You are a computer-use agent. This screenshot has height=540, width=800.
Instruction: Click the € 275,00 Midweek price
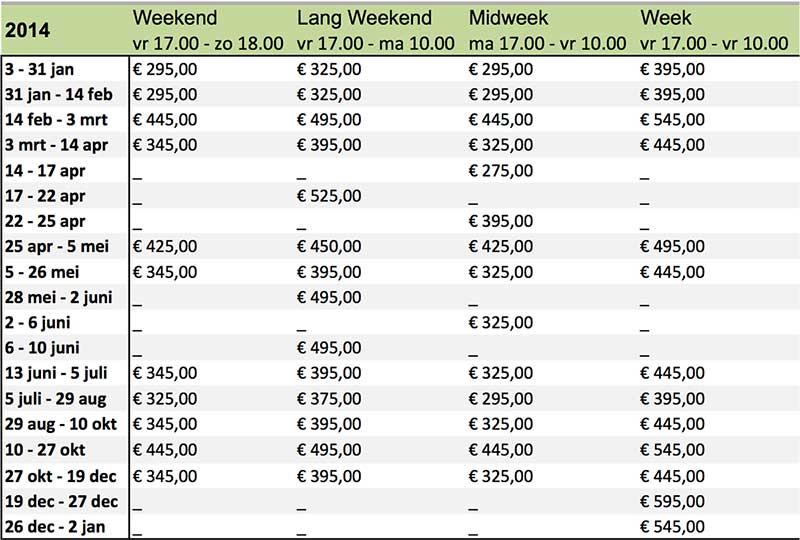point(501,170)
